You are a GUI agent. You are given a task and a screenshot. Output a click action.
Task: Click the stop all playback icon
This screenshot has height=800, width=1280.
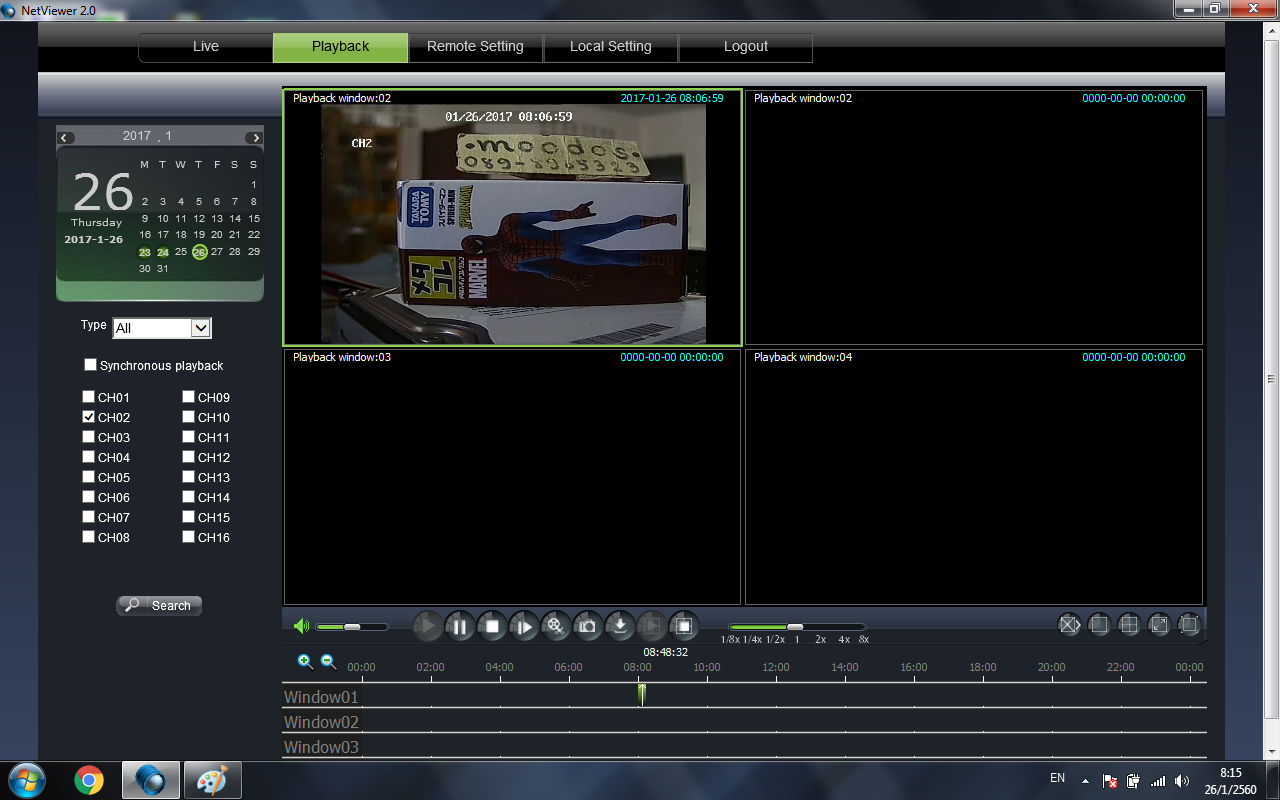coord(684,627)
